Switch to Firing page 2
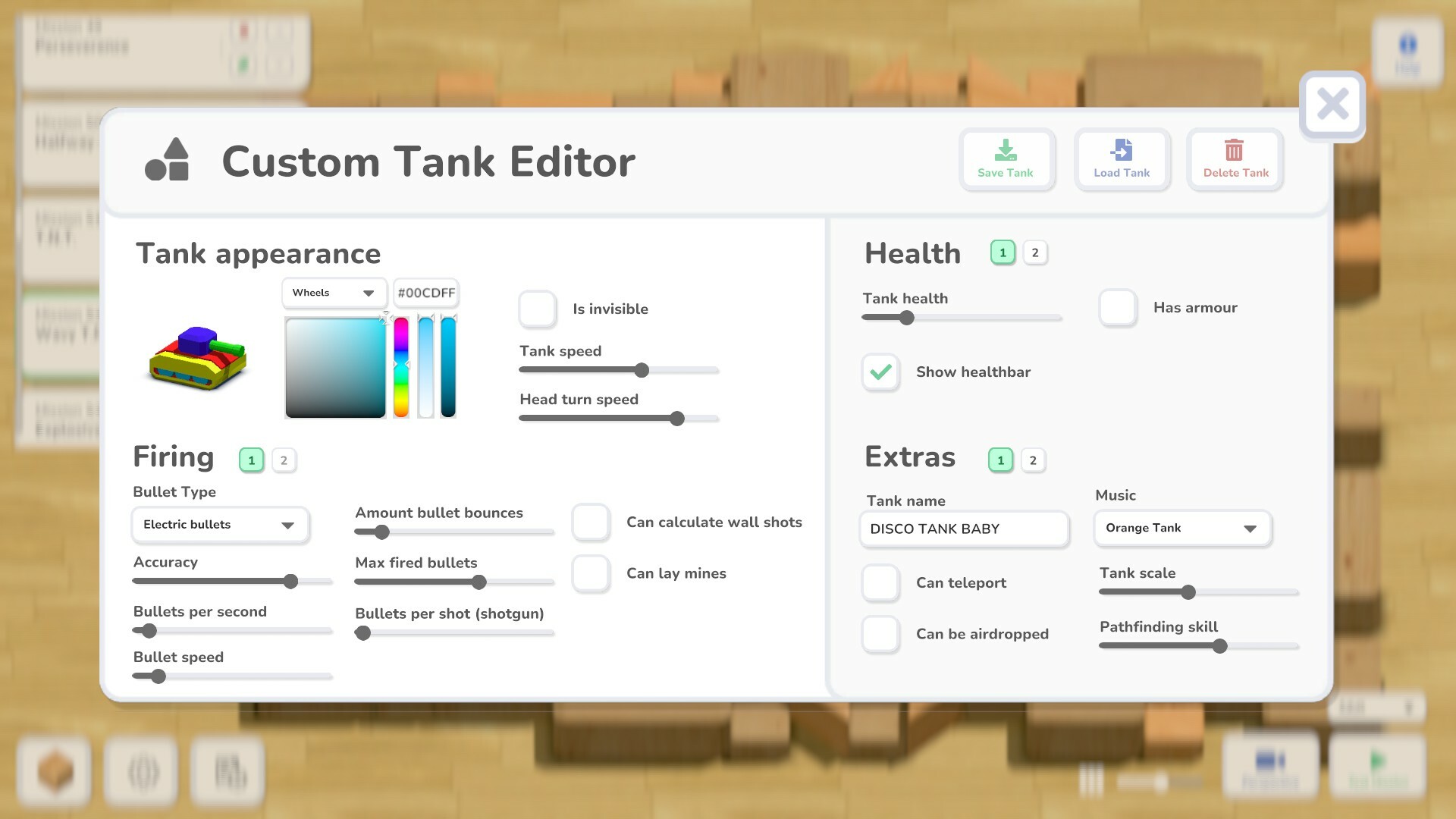The width and height of the screenshot is (1456, 819). (x=284, y=460)
